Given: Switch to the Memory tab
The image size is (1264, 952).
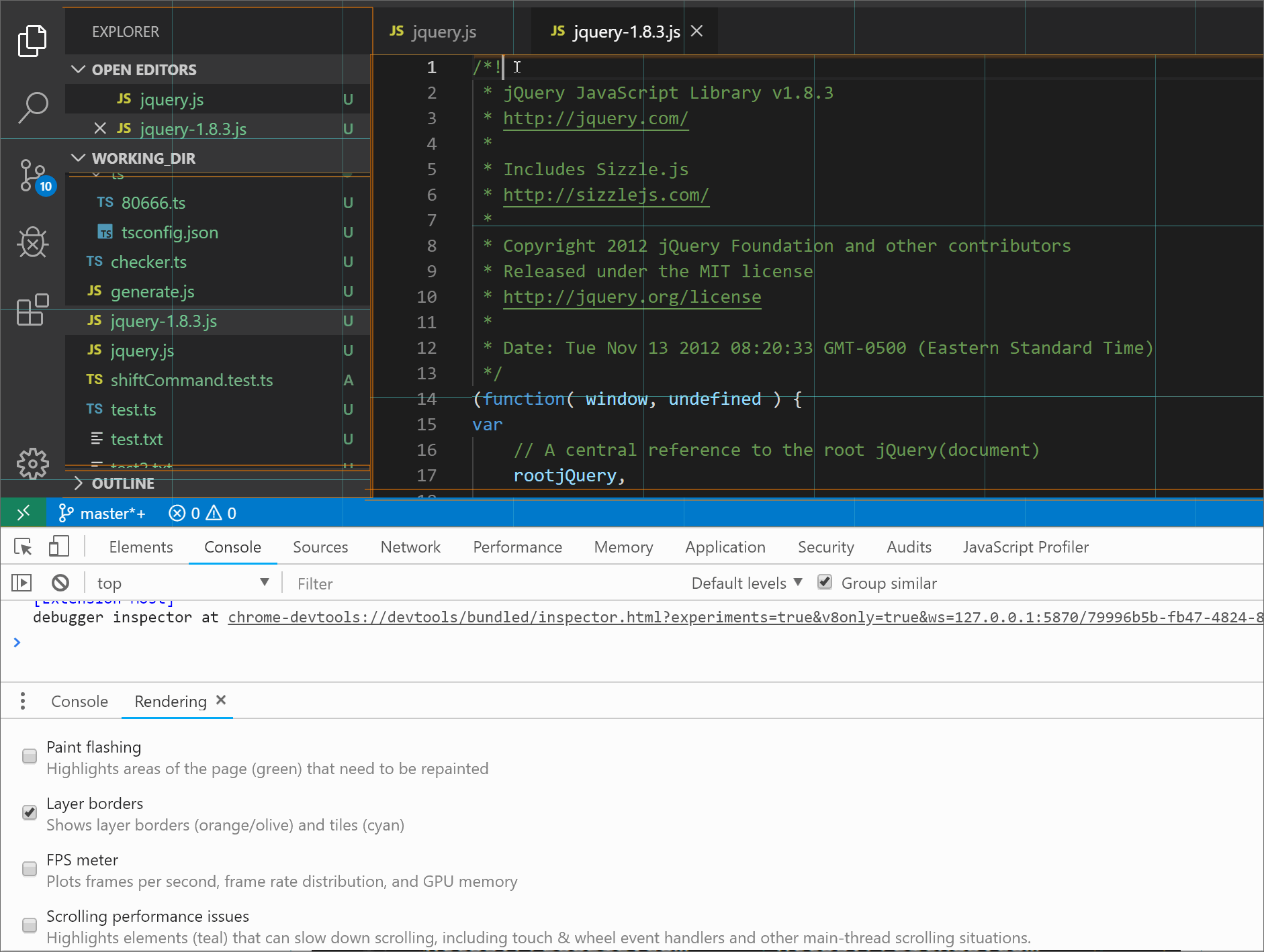Looking at the screenshot, I should [x=623, y=547].
